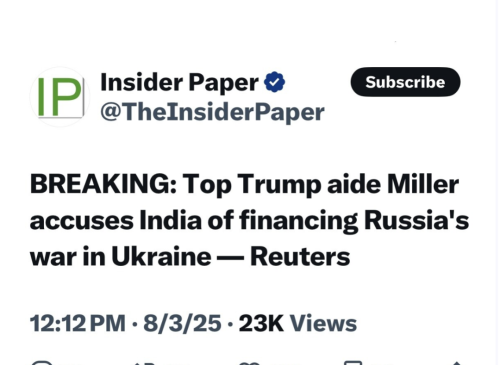The image size is (500, 365).
Task: Click the blue verified checkmark badge
Action: pos(274,82)
